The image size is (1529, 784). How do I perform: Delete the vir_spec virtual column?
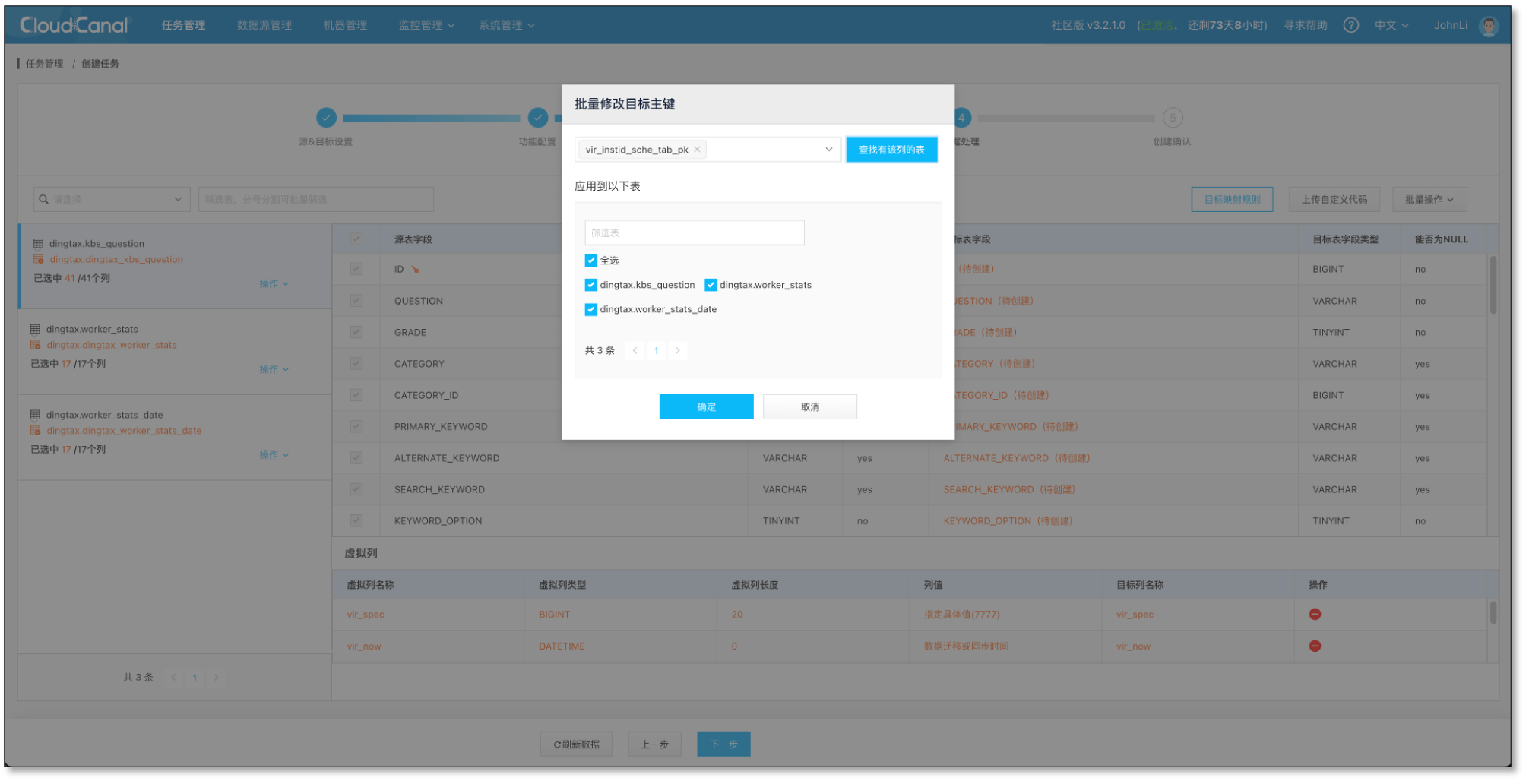[x=1315, y=615]
